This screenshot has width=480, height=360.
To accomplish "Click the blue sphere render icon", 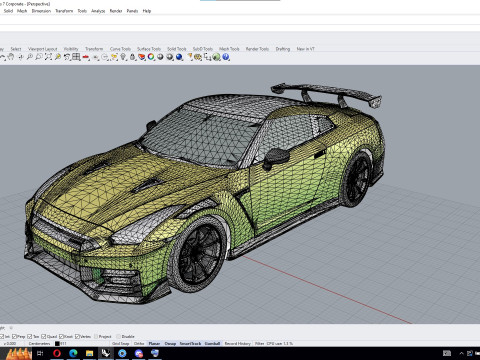I will tap(179, 57).
